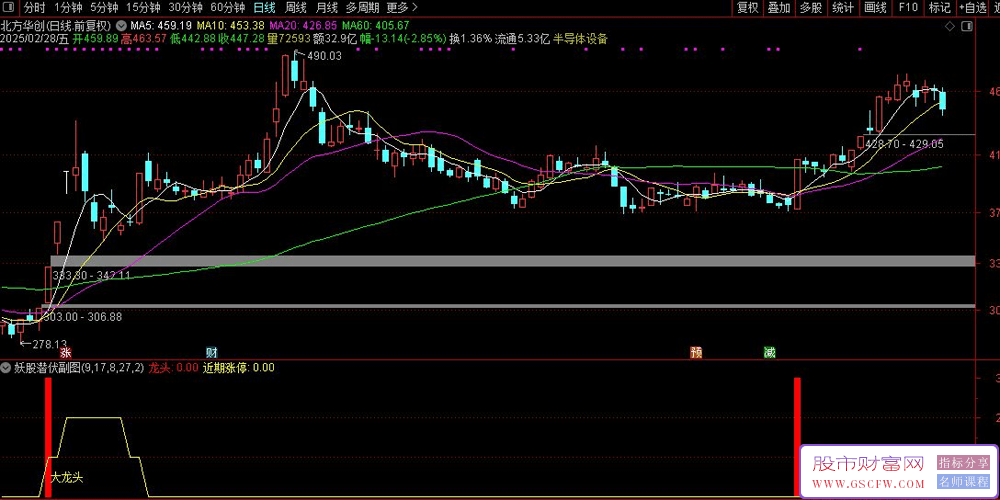
Task: Open the stock name dropdown arrow
Action: (x=122, y=26)
